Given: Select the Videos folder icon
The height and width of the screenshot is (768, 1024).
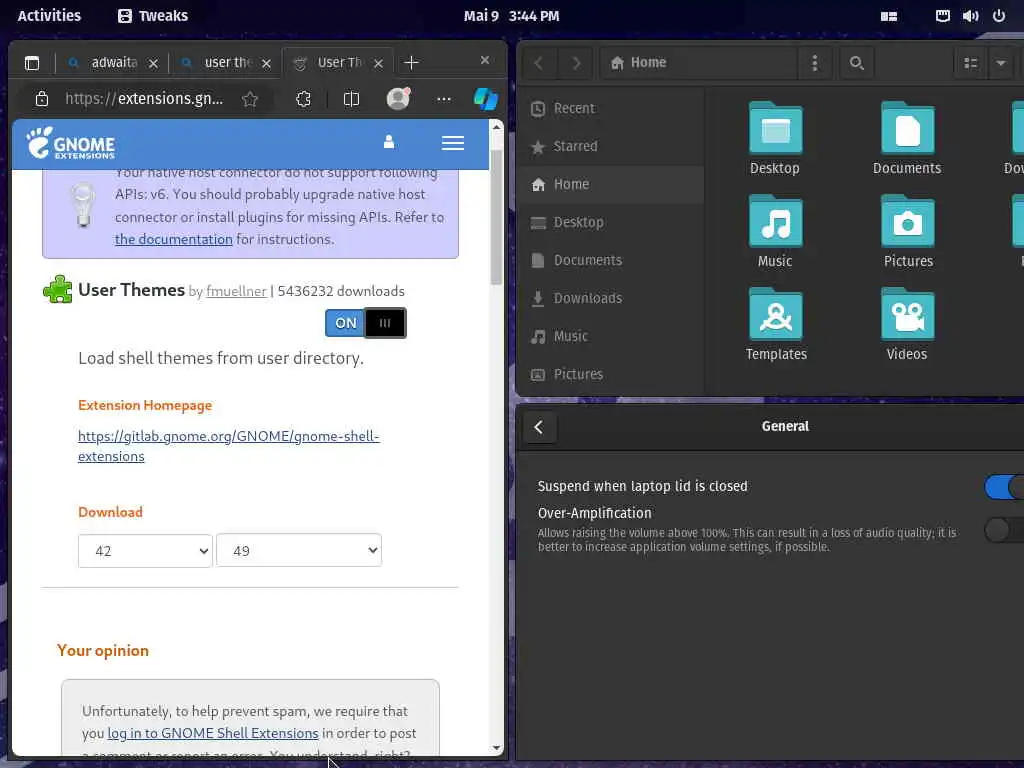Looking at the screenshot, I should click(907, 315).
